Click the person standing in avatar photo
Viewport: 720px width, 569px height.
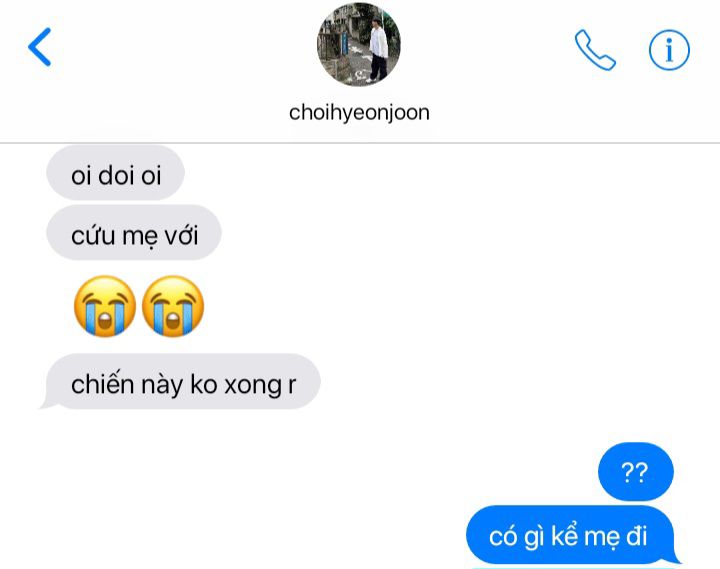coord(378,50)
